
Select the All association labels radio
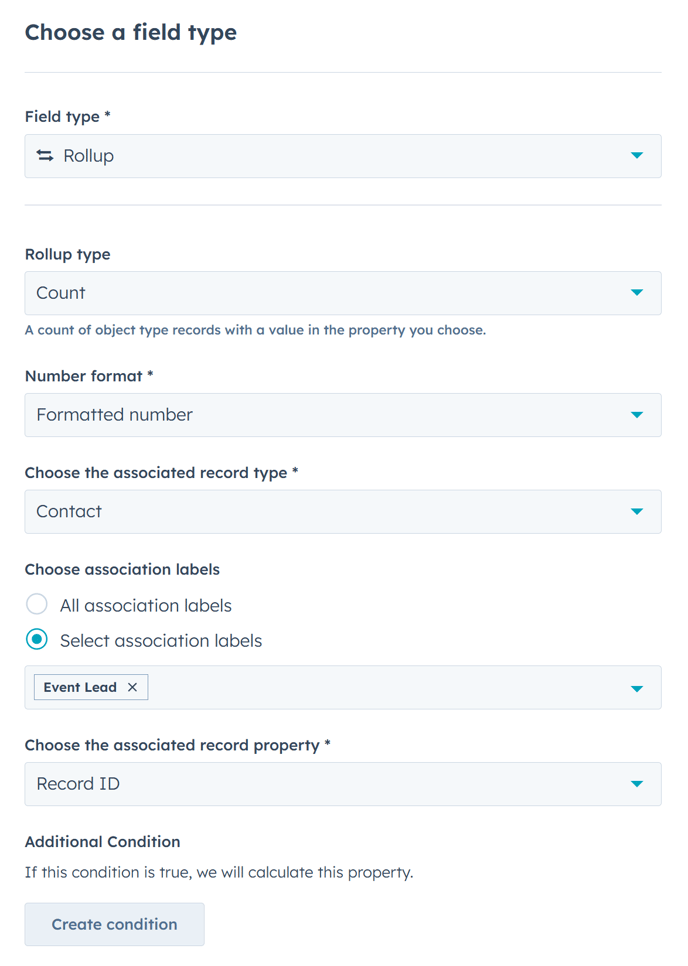tap(37, 605)
